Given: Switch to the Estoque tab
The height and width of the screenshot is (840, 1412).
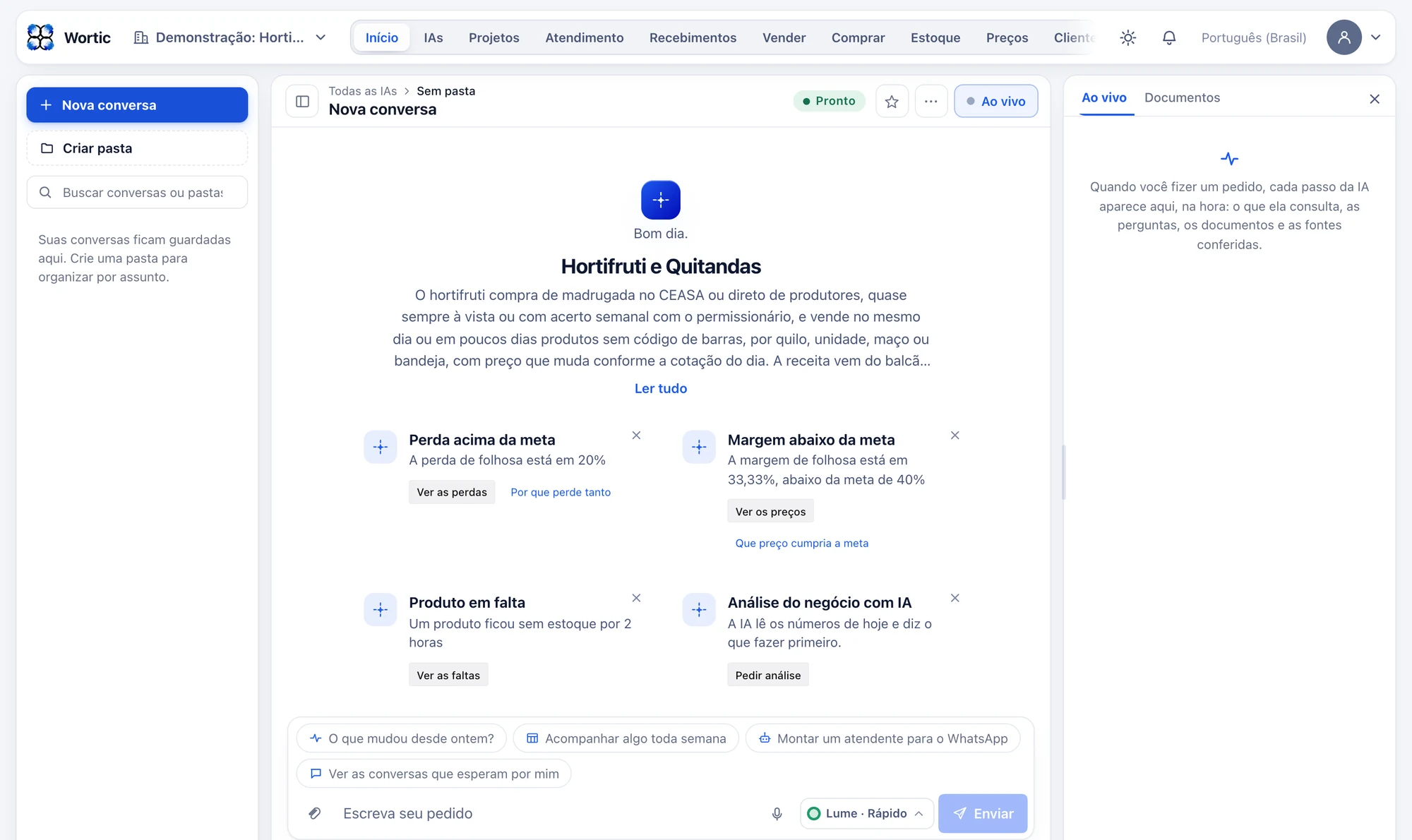Looking at the screenshot, I should [935, 37].
